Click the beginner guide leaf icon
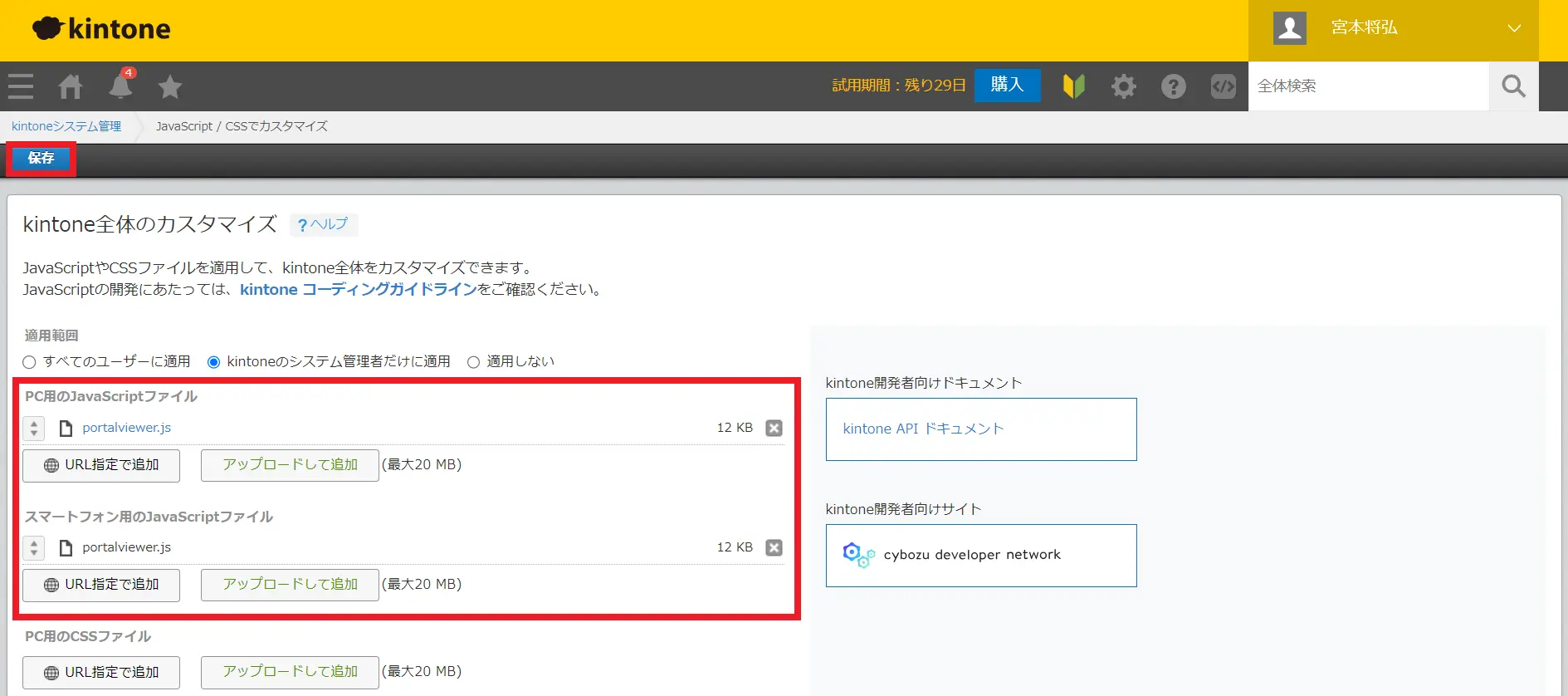Image resolution: width=1568 pixels, height=696 pixels. click(1074, 86)
